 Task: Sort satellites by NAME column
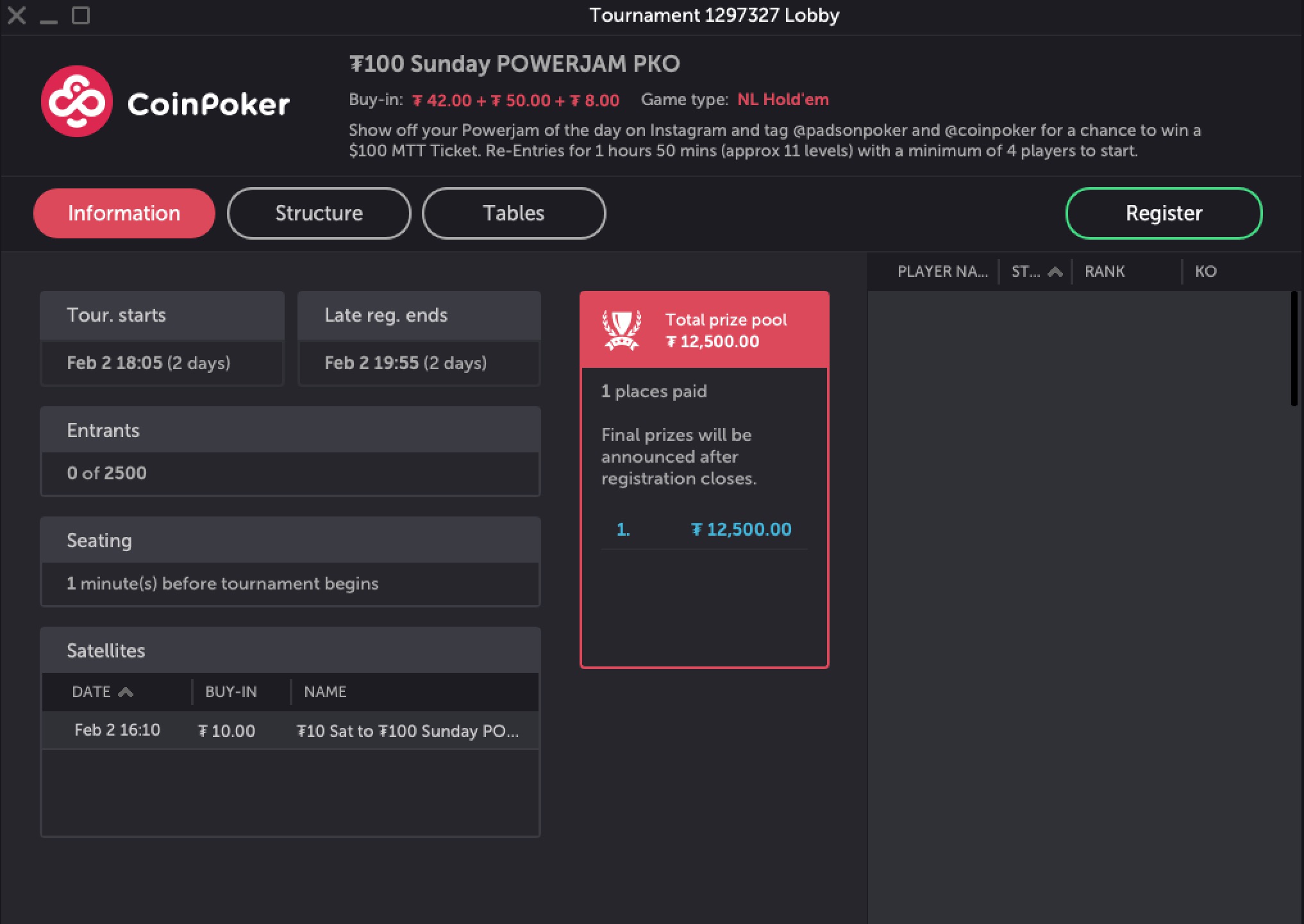coord(325,692)
